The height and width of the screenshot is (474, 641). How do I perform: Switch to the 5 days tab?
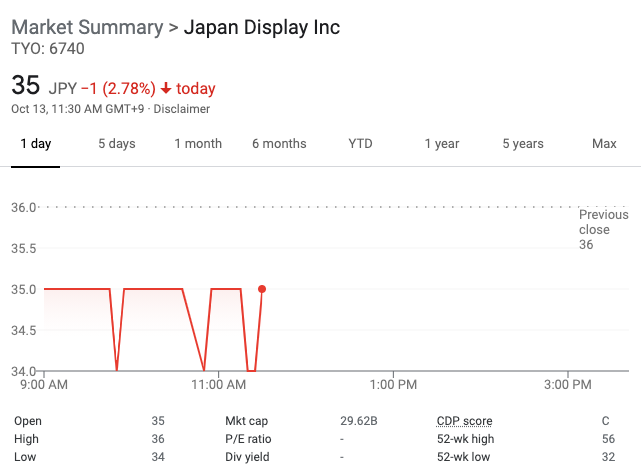point(116,144)
